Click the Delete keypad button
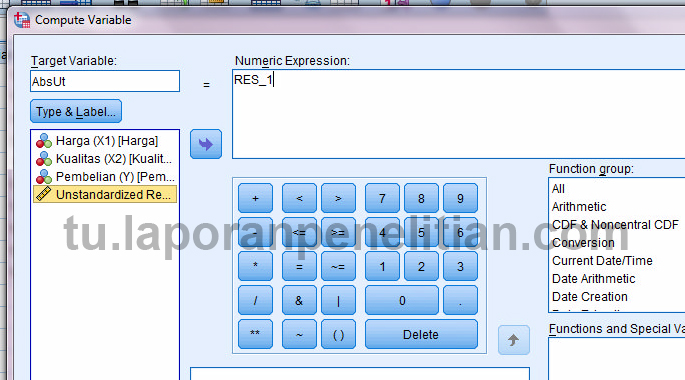The image size is (685, 380). 421,334
